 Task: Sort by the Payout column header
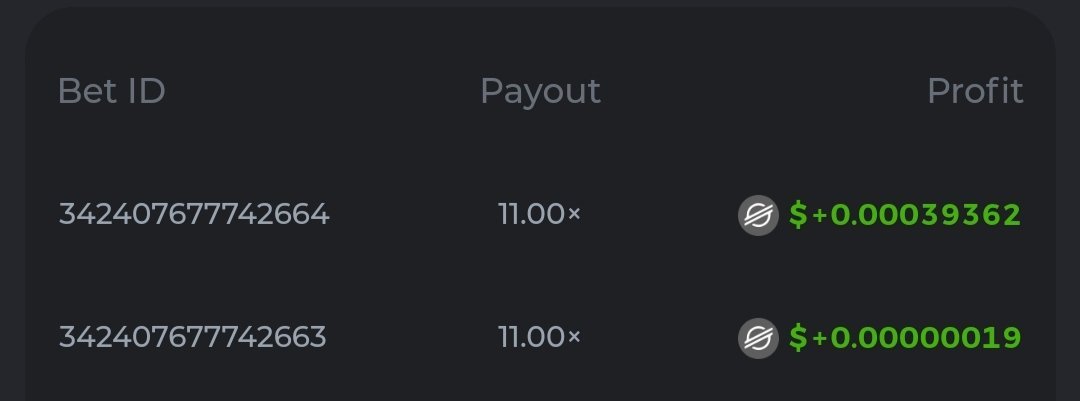(540, 91)
